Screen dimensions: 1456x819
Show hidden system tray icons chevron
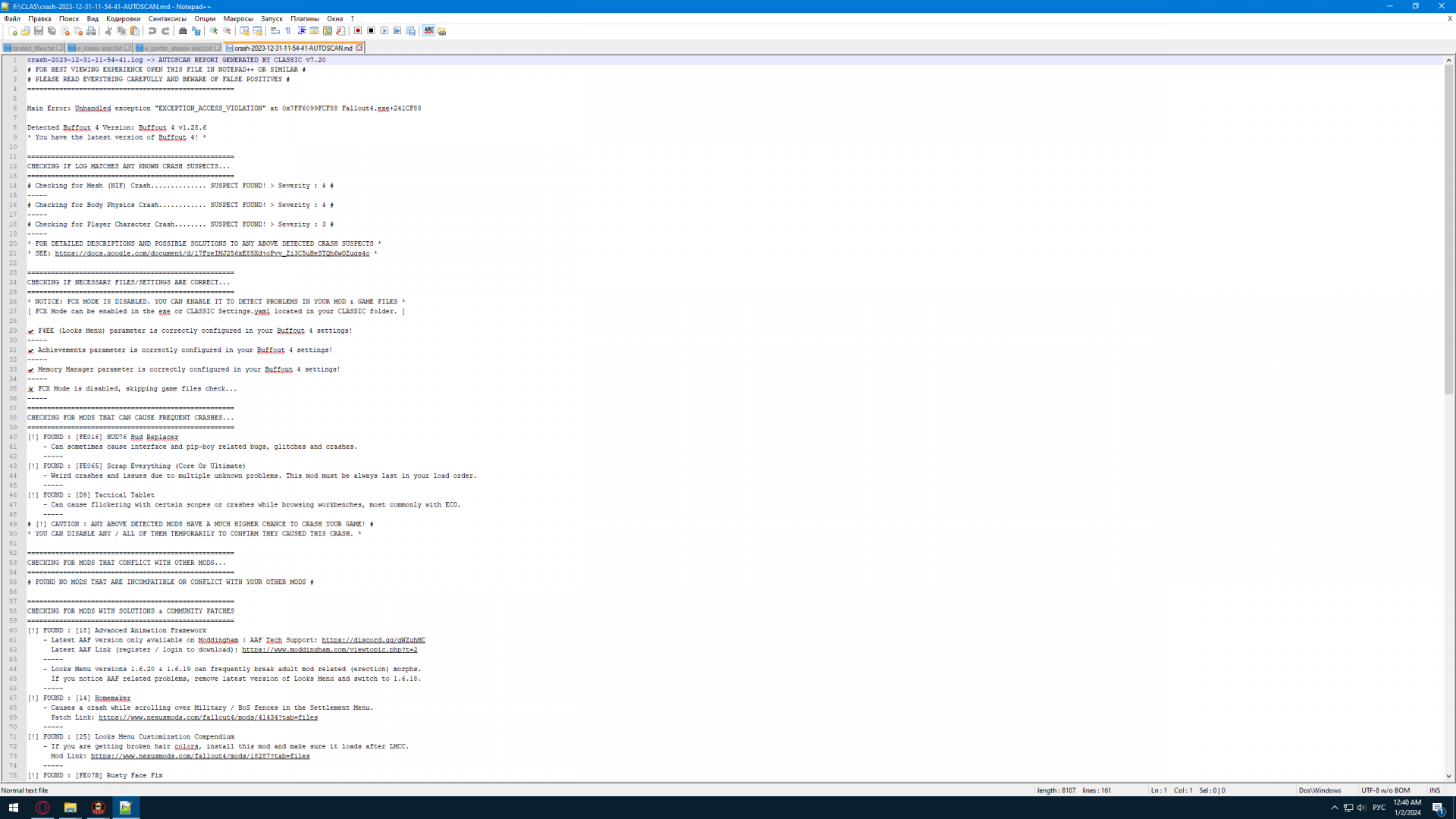(x=1335, y=808)
